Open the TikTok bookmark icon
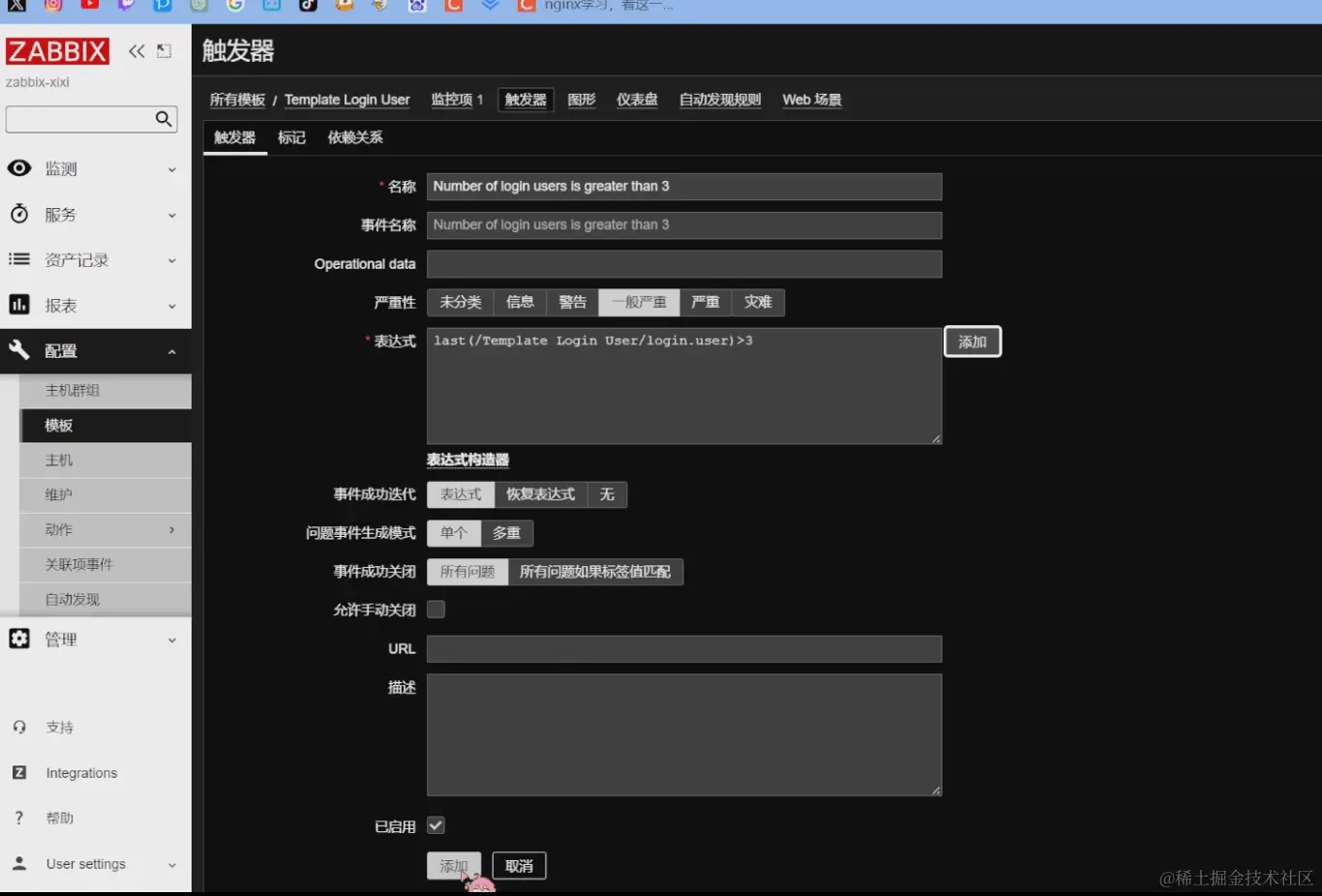The image size is (1322, 896). pyautogui.click(x=308, y=6)
